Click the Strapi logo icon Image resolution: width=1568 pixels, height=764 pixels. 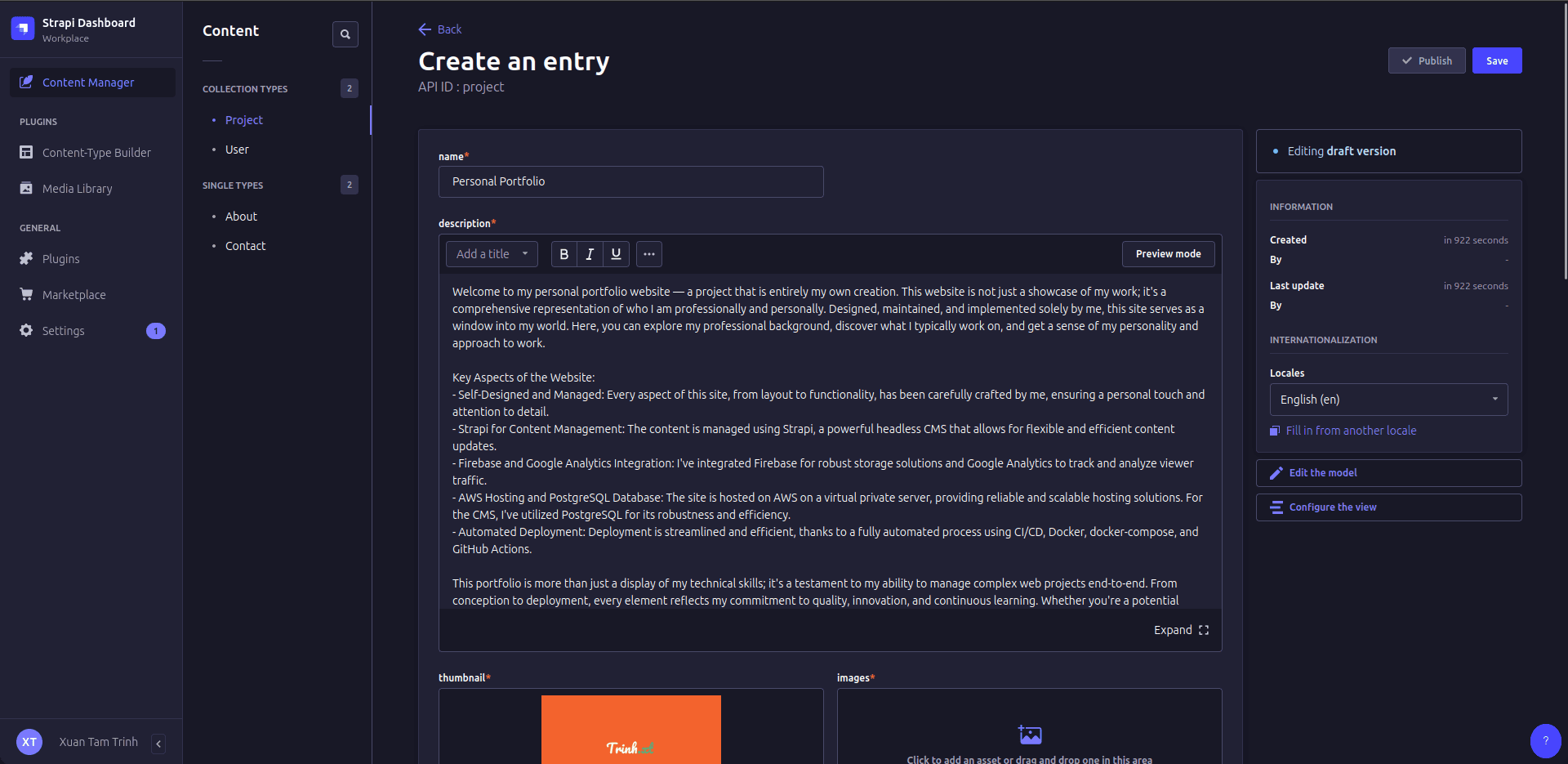pos(22,29)
